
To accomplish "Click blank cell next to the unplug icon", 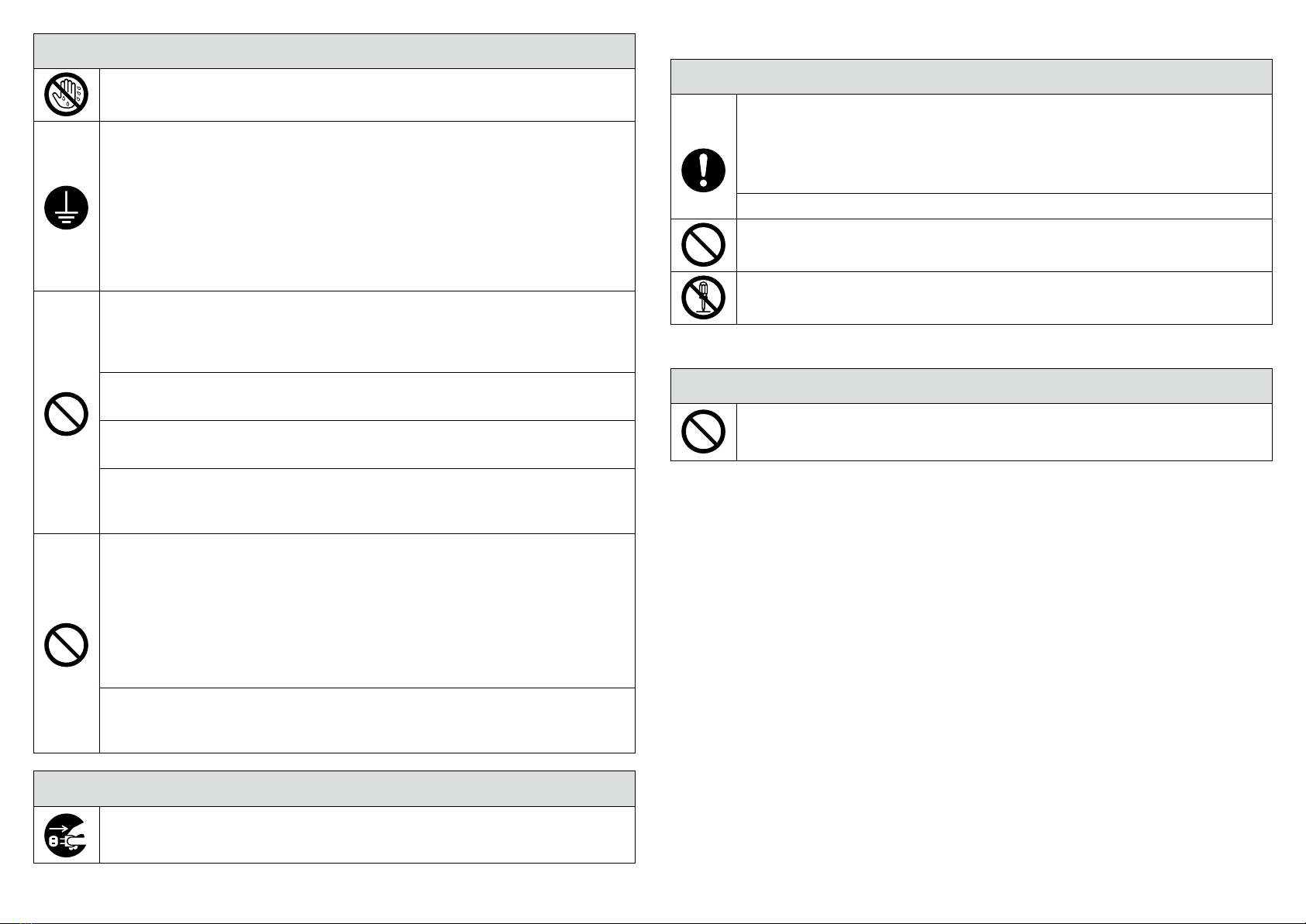I will click(x=367, y=835).
